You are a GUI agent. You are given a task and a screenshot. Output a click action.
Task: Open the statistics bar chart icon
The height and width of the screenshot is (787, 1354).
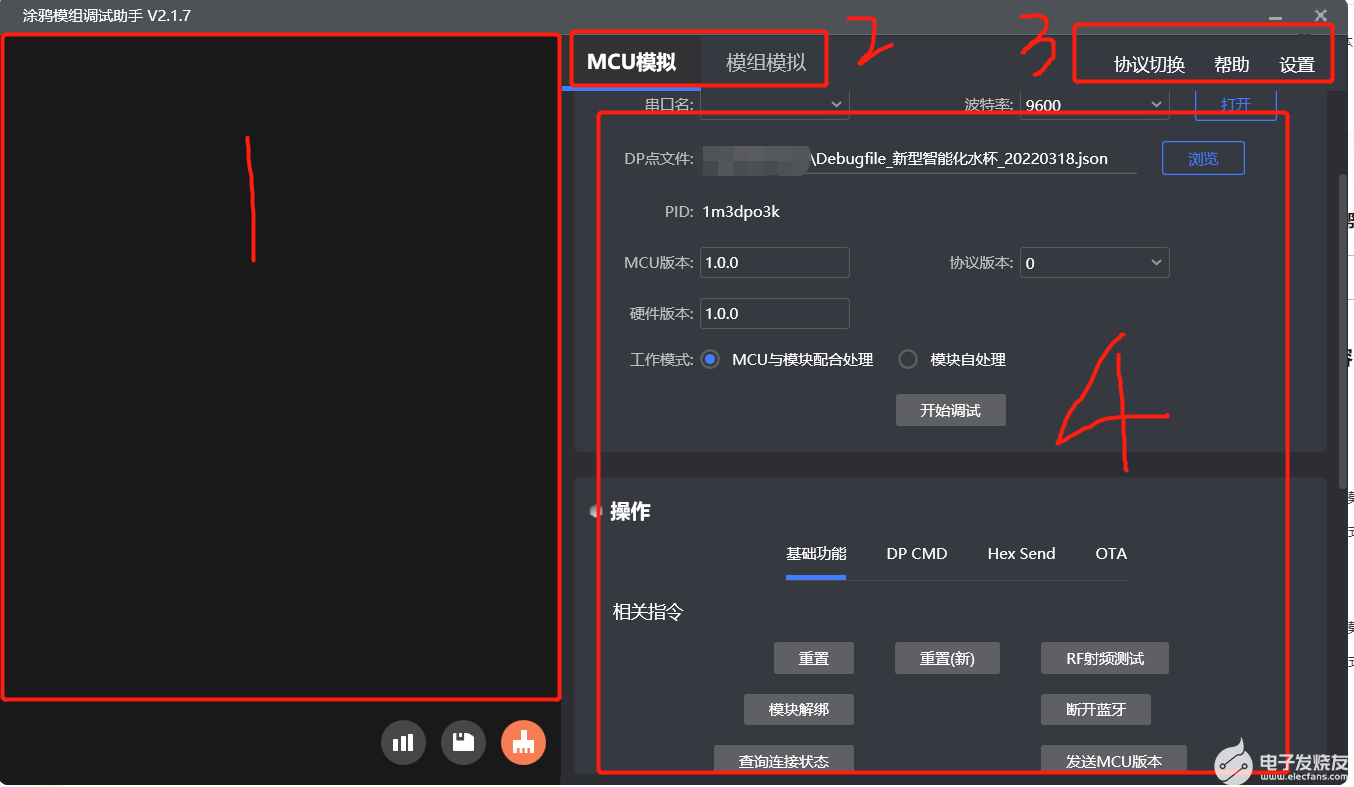tap(403, 743)
